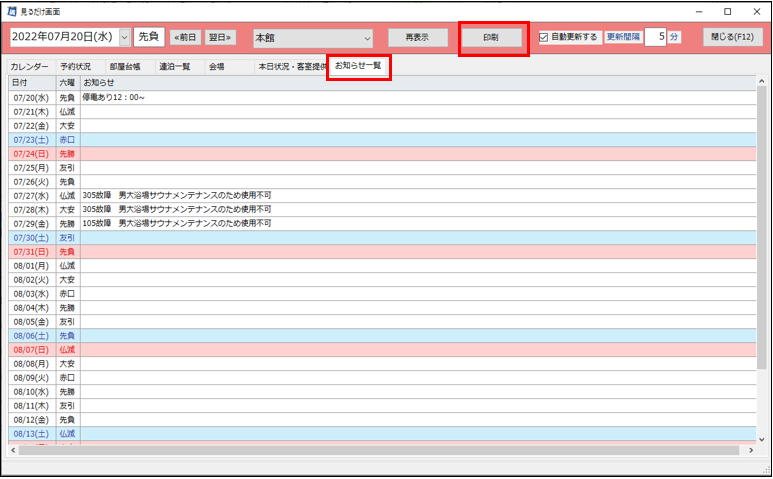Screen dimensions: 773x479
Task: Toggle the 自動更新する checkbox
Action: pyautogui.click(x=544, y=37)
